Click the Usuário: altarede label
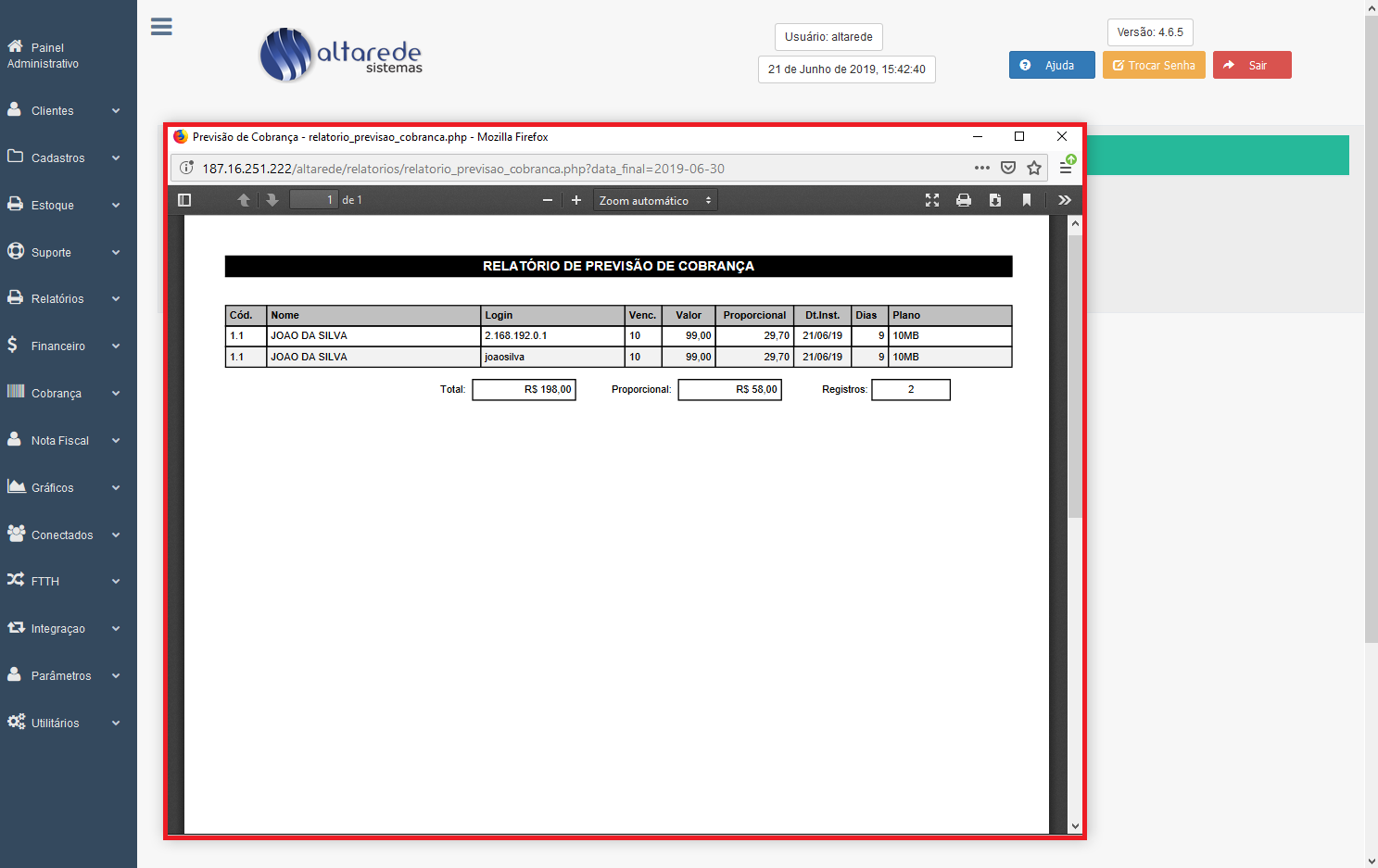Image resolution: width=1378 pixels, height=868 pixels. (828, 37)
